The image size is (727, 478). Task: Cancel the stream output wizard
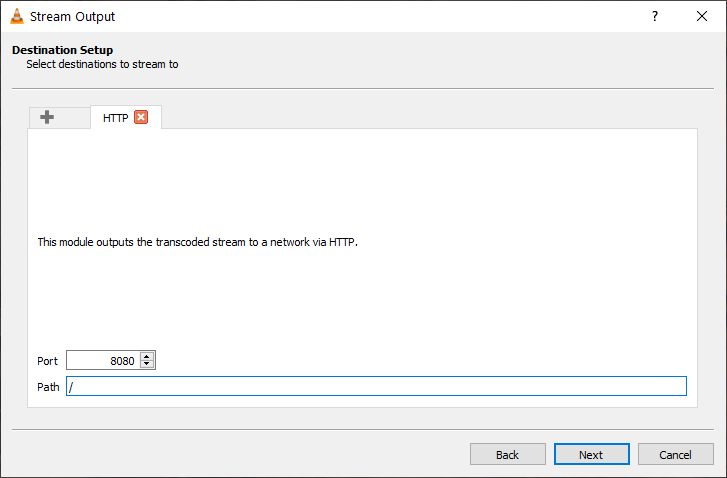tap(676, 454)
